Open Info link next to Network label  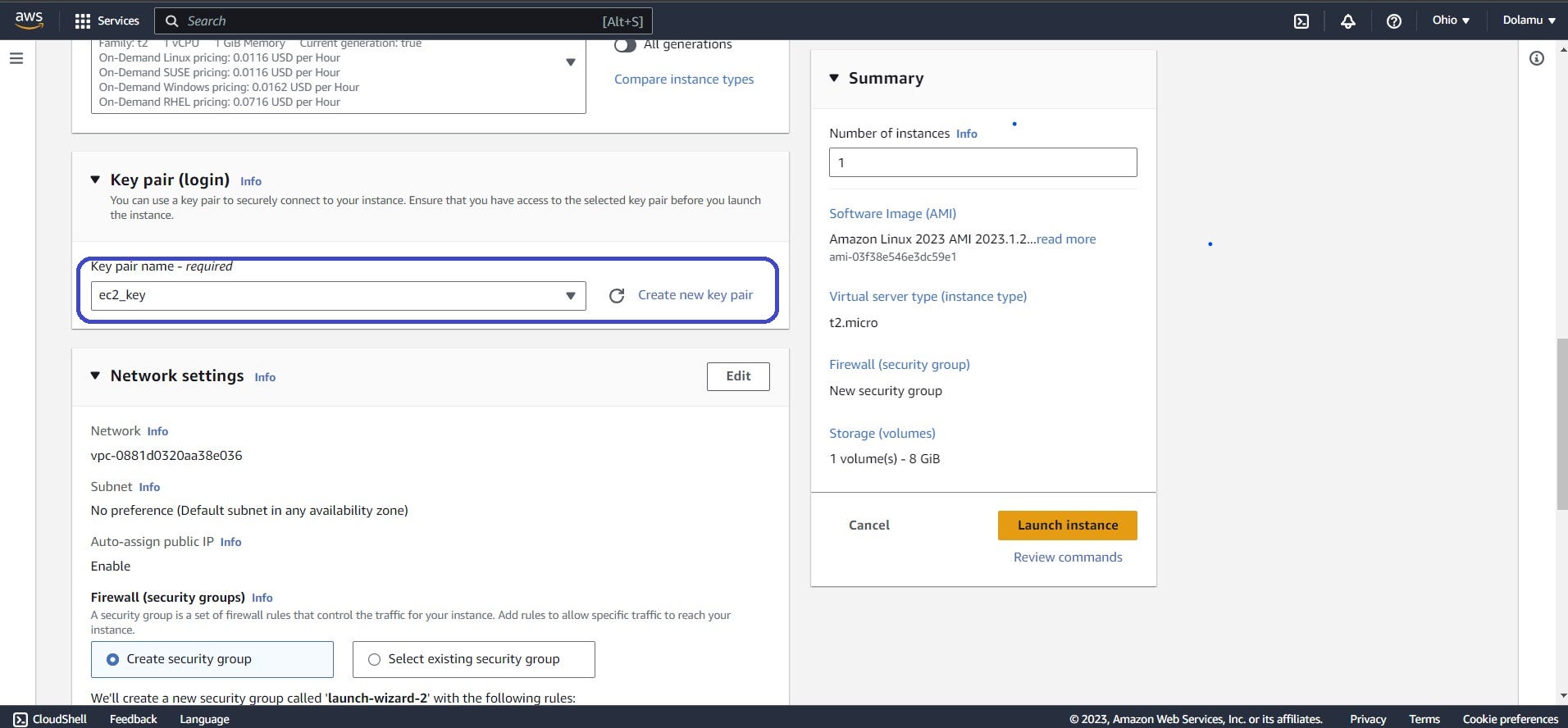[x=157, y=431]
